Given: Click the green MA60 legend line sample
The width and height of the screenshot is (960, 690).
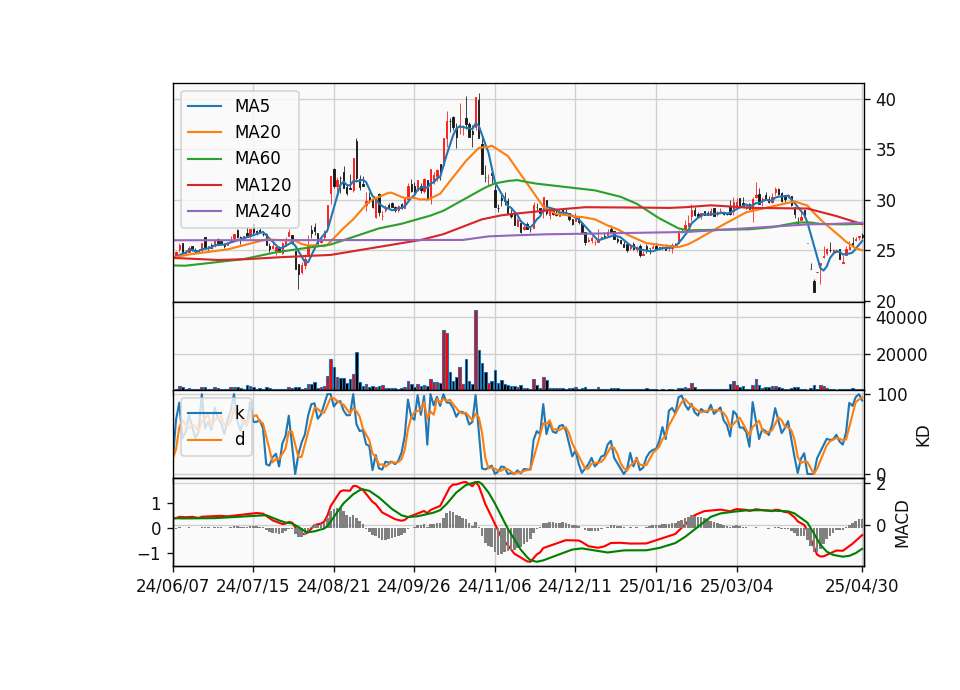Looking at the screenshot, I should (x=204, y=159).
